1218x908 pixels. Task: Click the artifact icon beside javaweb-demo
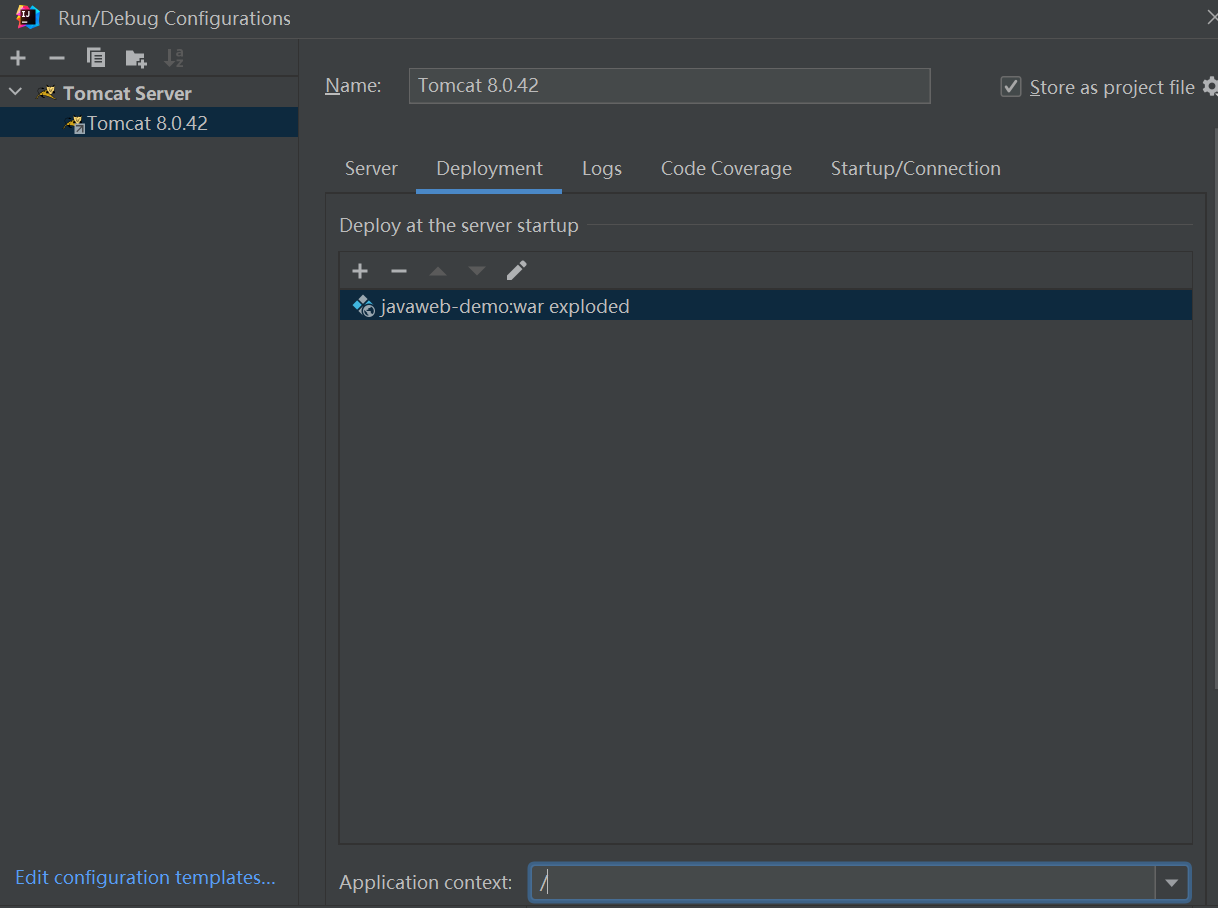point(364,306)
